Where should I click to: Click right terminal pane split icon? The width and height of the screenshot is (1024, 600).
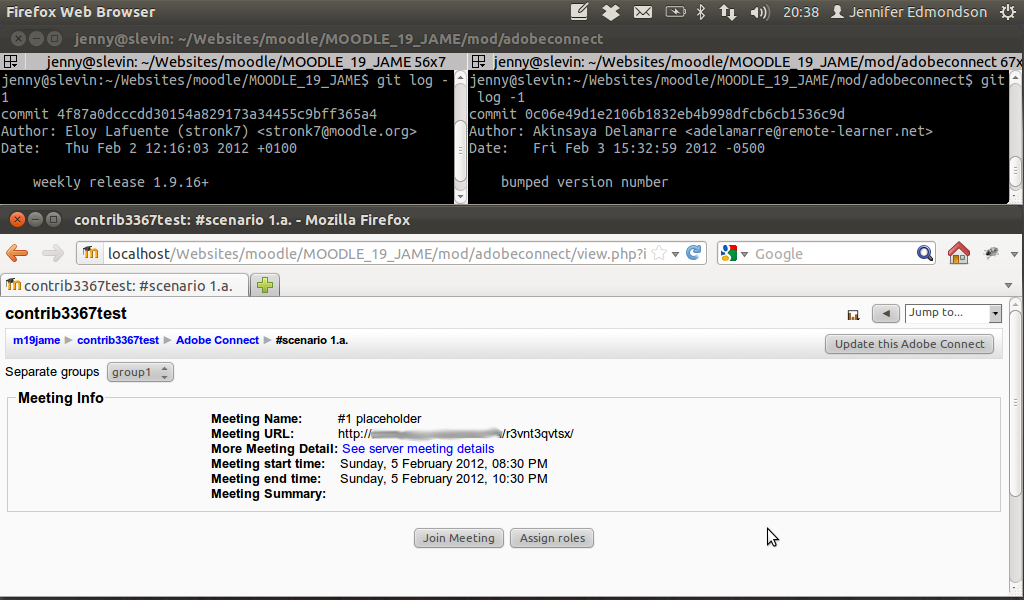pyautogui.click(x=478, y=61)
